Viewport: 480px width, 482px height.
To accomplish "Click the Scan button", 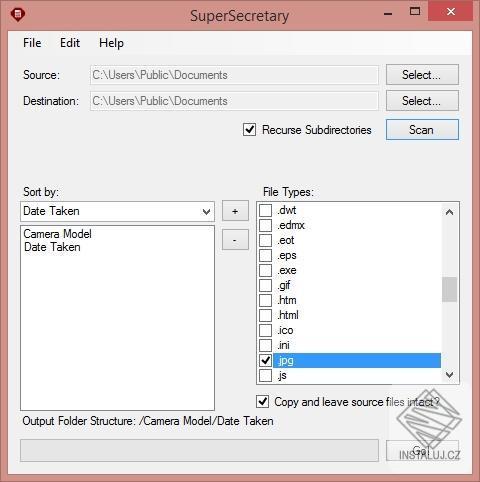I will coord(422,130).
